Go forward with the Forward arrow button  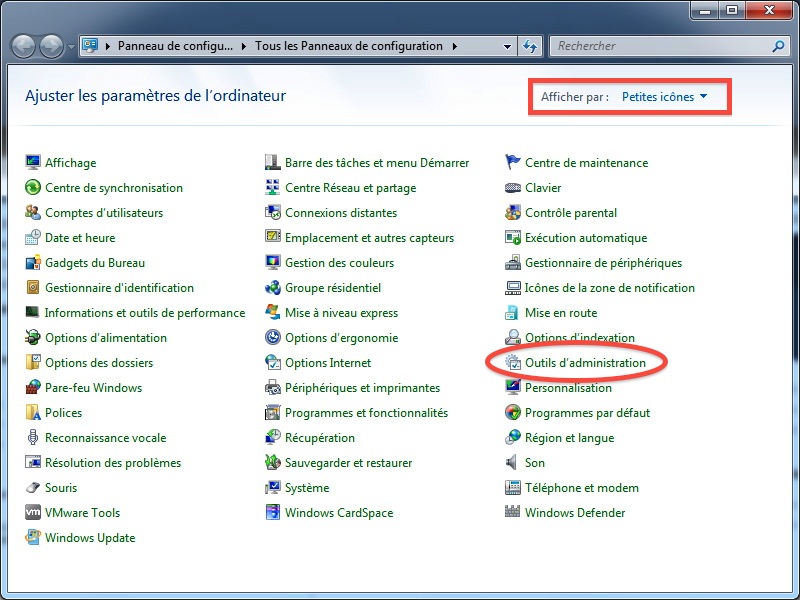[x=51, y=46]
